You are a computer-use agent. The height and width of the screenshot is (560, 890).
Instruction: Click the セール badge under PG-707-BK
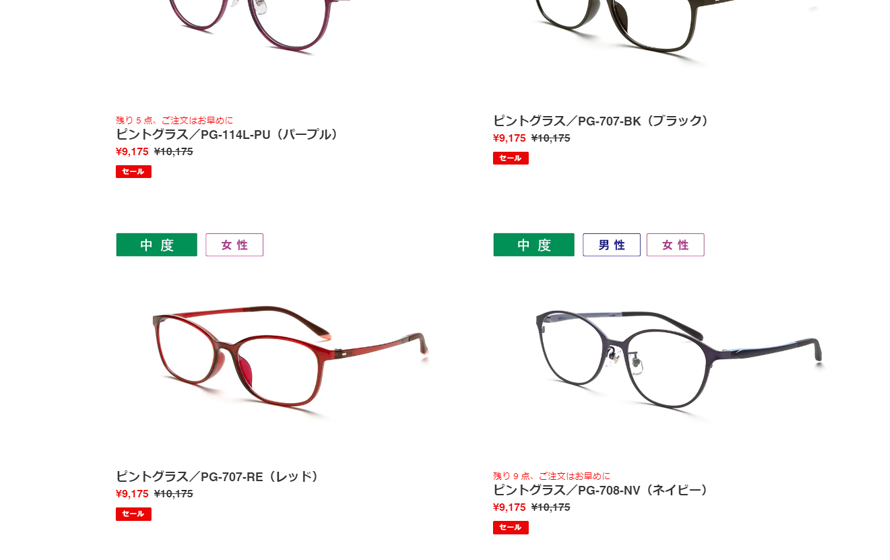511,158
